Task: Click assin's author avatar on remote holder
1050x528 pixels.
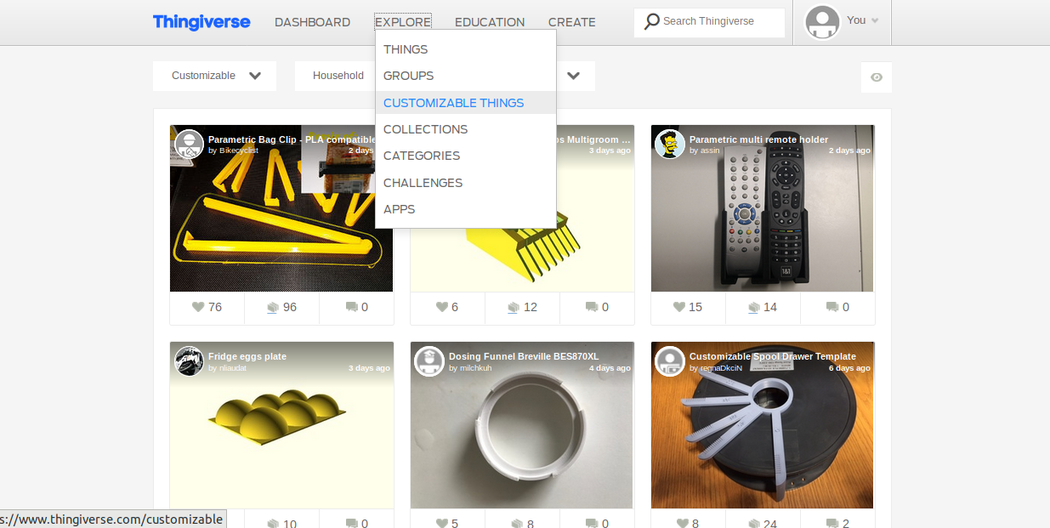Action: coord(669,144)
